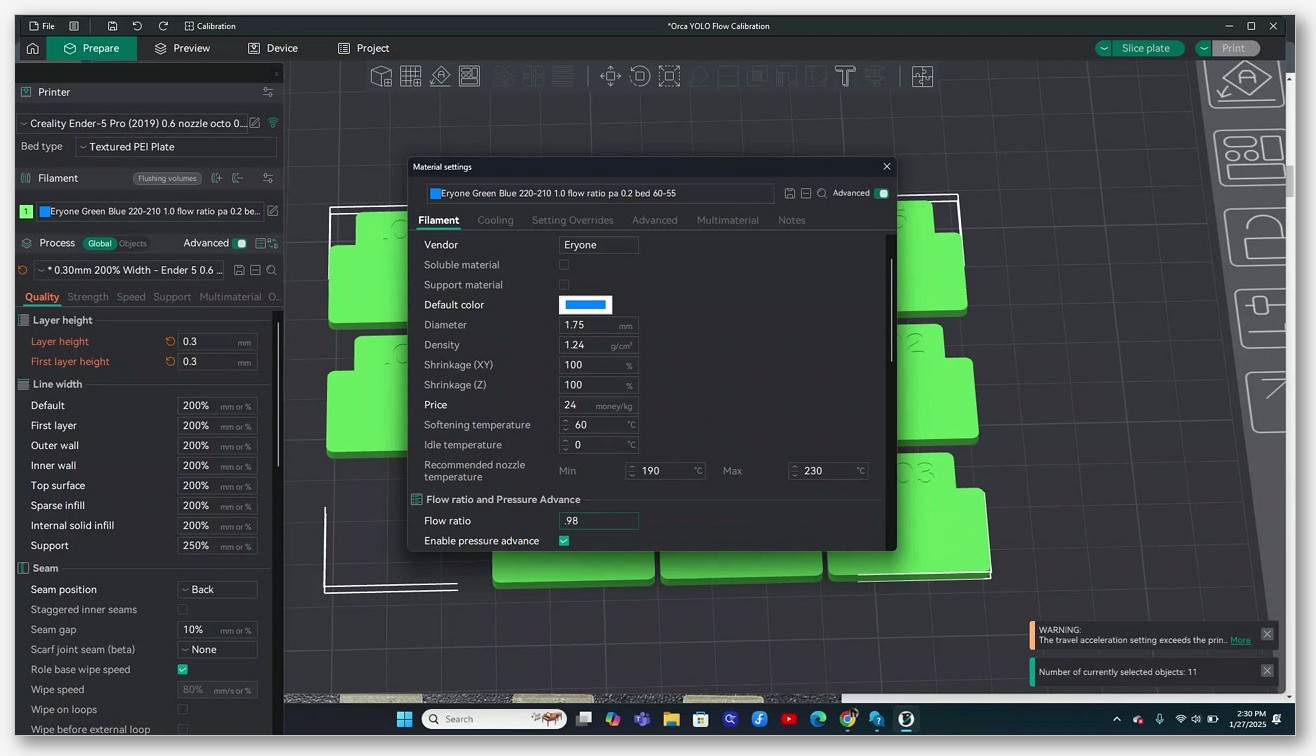Click the Home icon
The image size is (1316, 756).
tap(33, 48)
